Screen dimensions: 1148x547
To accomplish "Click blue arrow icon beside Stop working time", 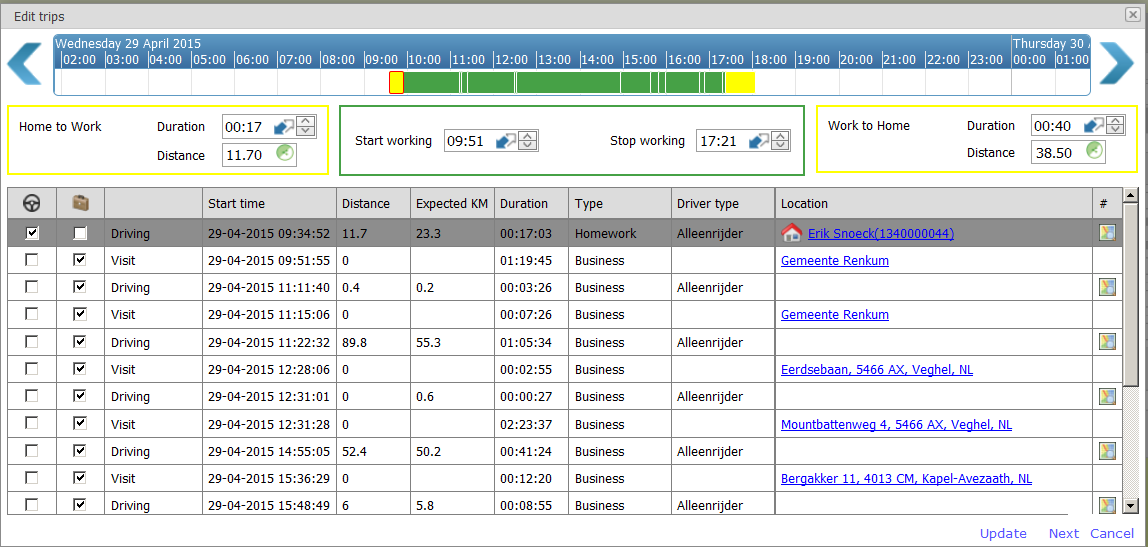I will [759, 141].
